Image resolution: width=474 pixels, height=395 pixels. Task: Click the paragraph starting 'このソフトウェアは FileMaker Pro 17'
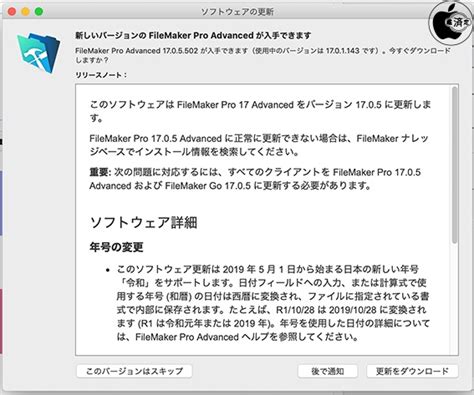click(260, 111)
